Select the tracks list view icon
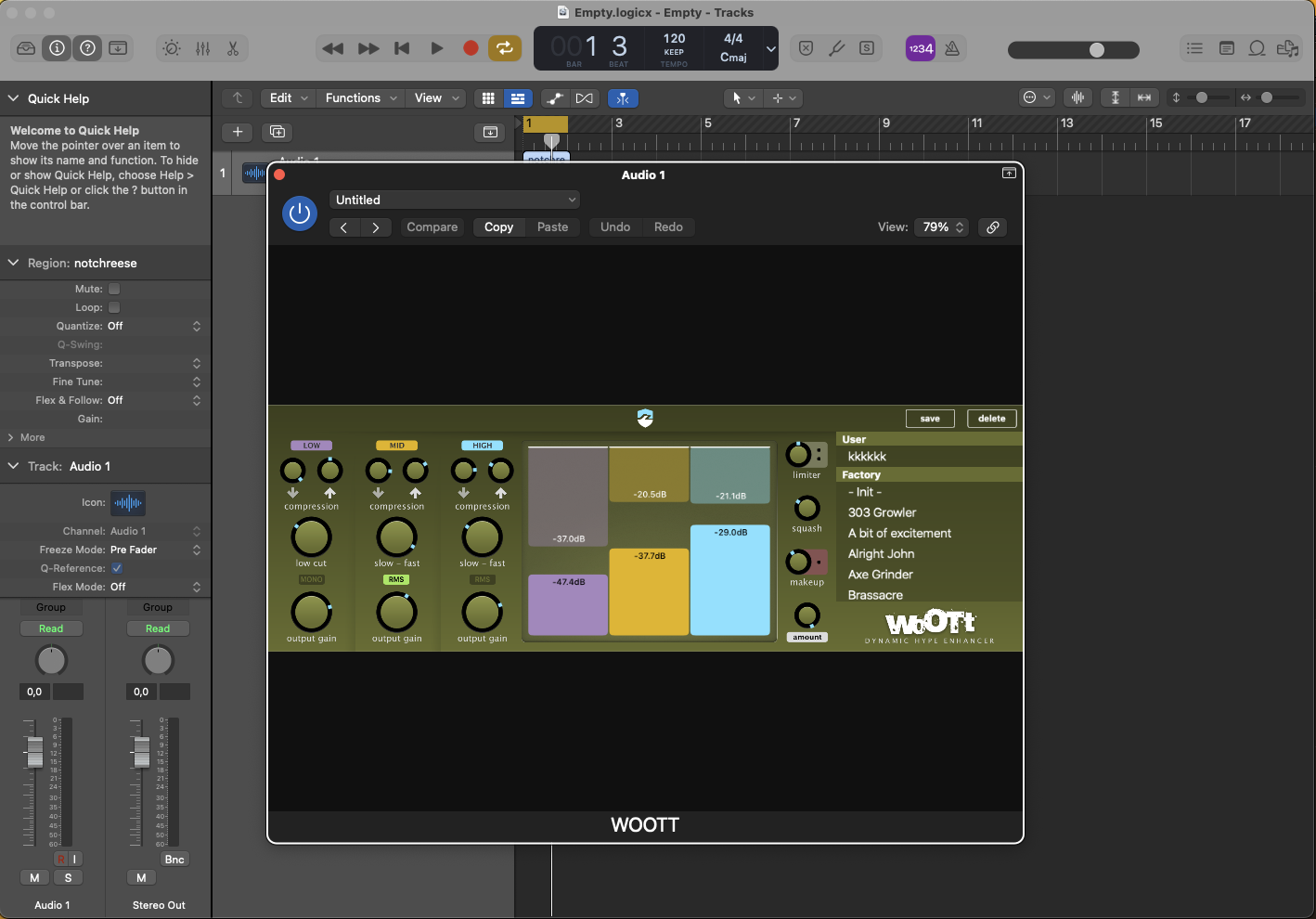1316x919 pixels. pyautogui.click(x=518, y=98)
